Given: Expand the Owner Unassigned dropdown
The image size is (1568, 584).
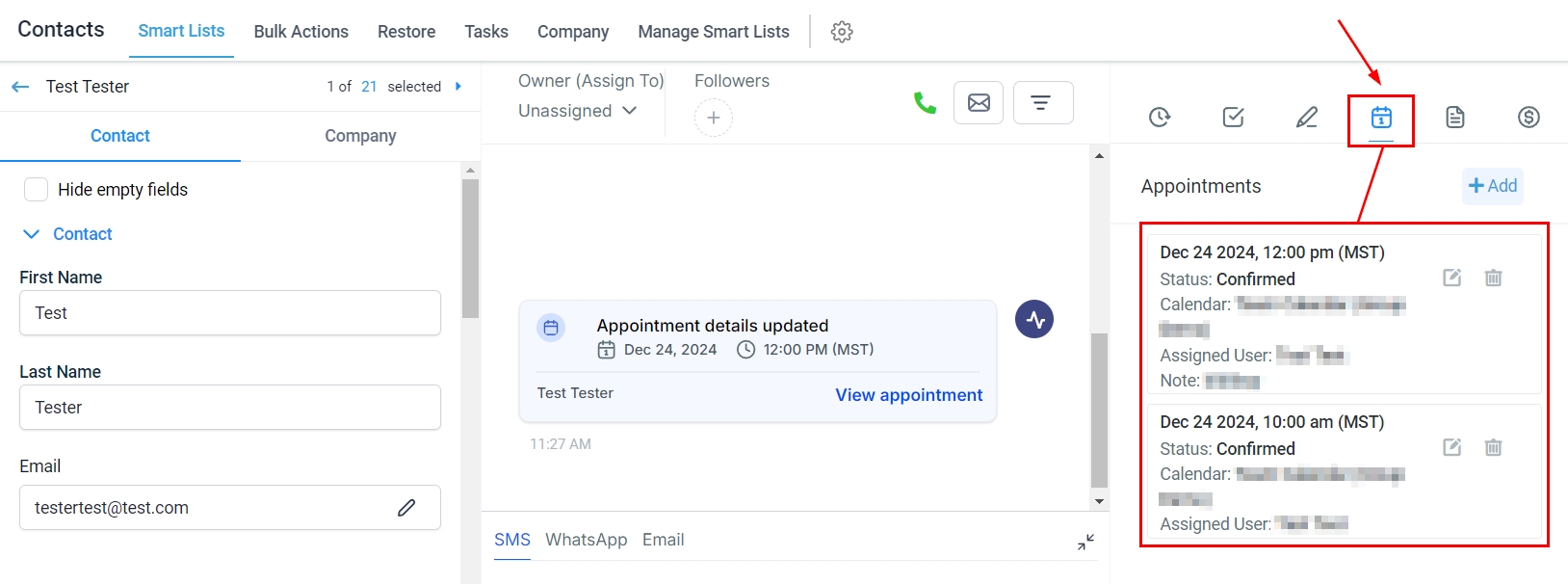Looking at the screenshot, I should (x=578, y=111).
